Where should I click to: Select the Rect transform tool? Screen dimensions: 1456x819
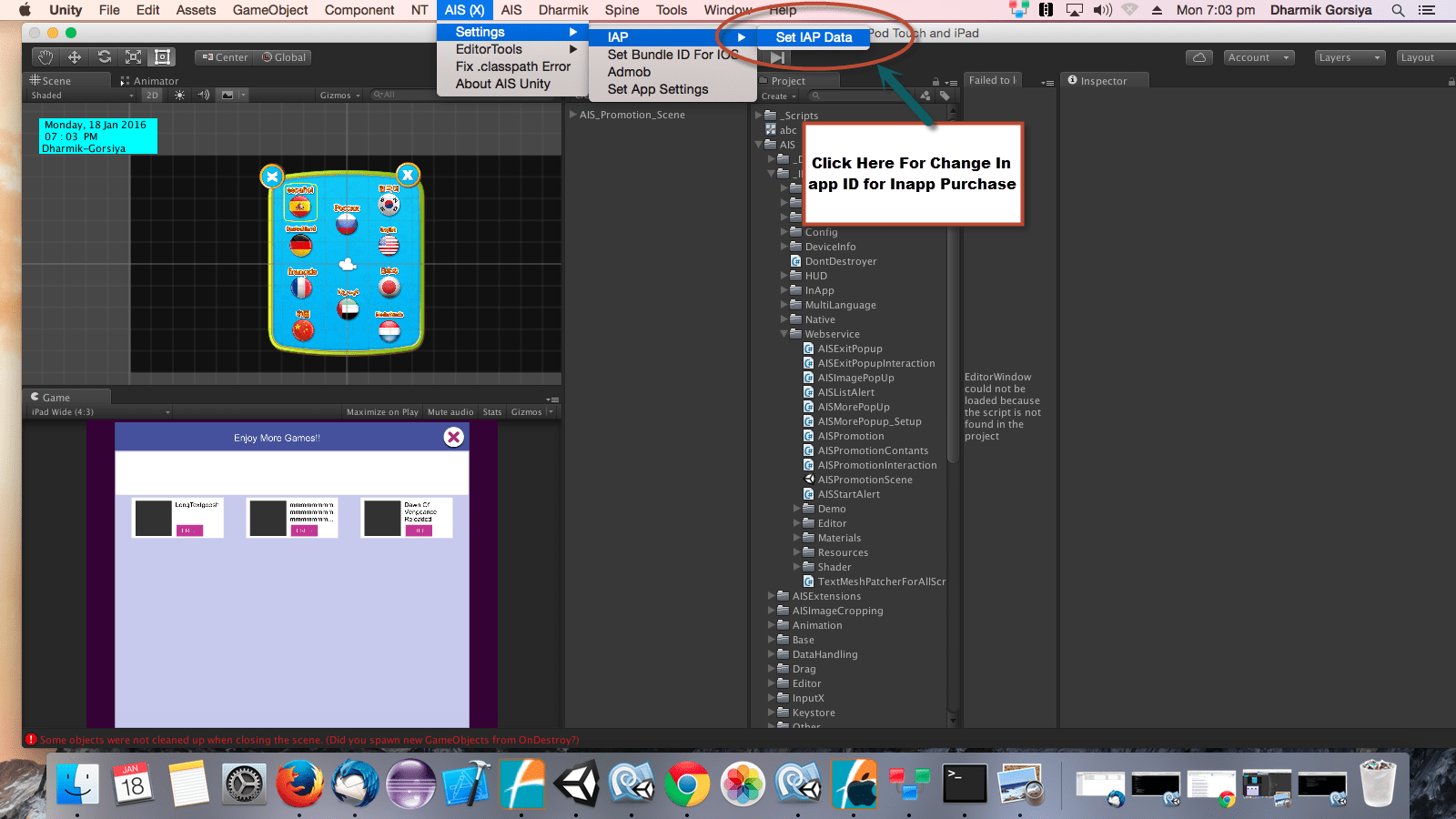[x=162, y=57]
